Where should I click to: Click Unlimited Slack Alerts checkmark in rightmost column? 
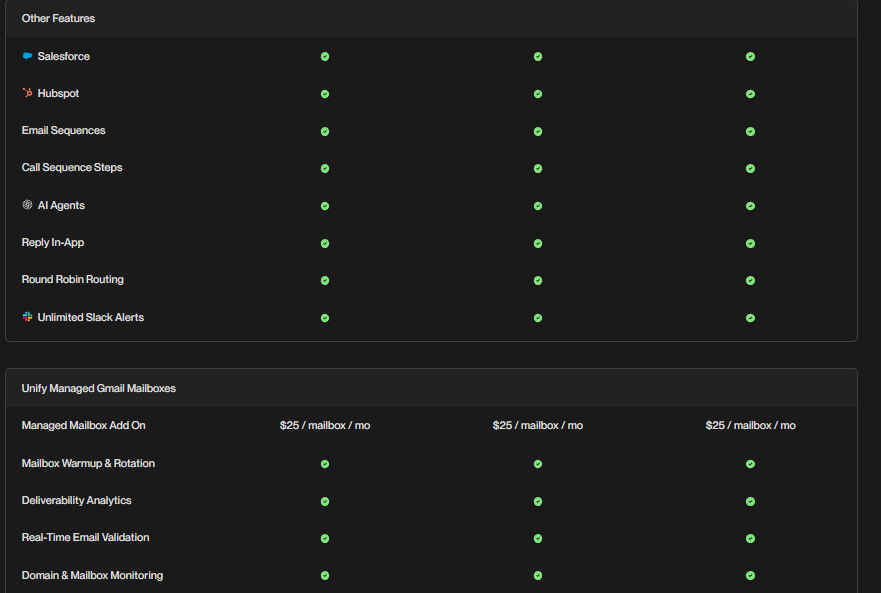tap(750, 318)
